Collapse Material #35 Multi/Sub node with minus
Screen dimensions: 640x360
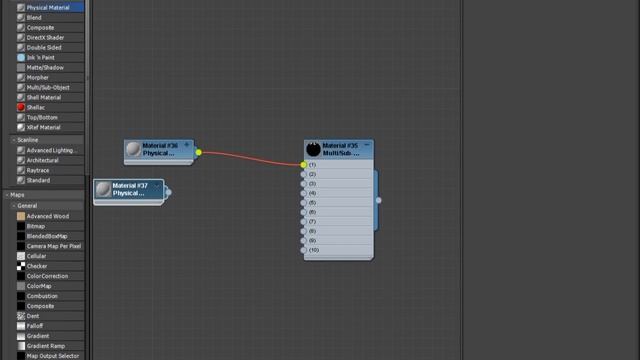tap(367, 145)
